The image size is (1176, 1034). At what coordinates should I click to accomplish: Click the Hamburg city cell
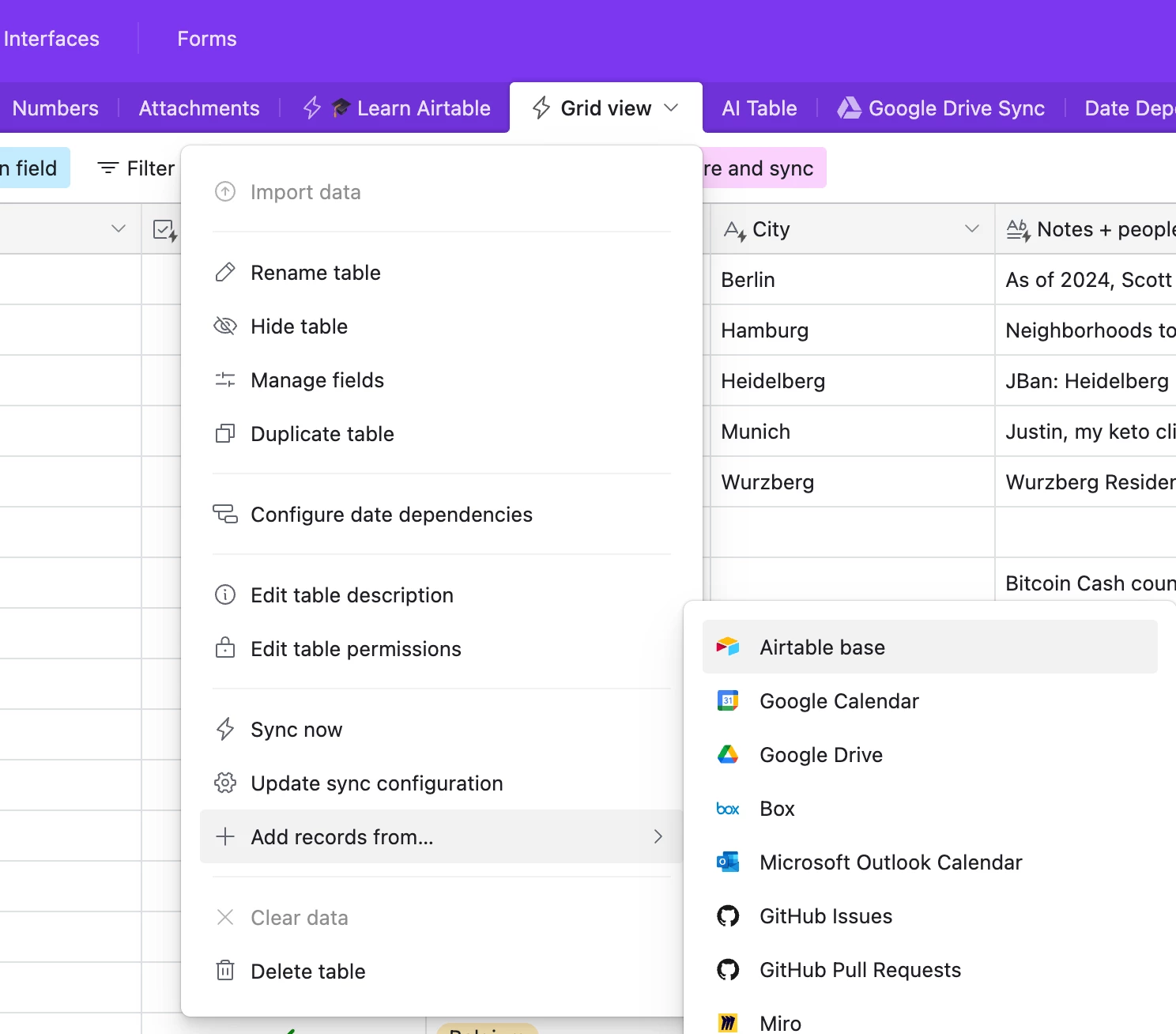pyautogui.click(x=853, y=330)
